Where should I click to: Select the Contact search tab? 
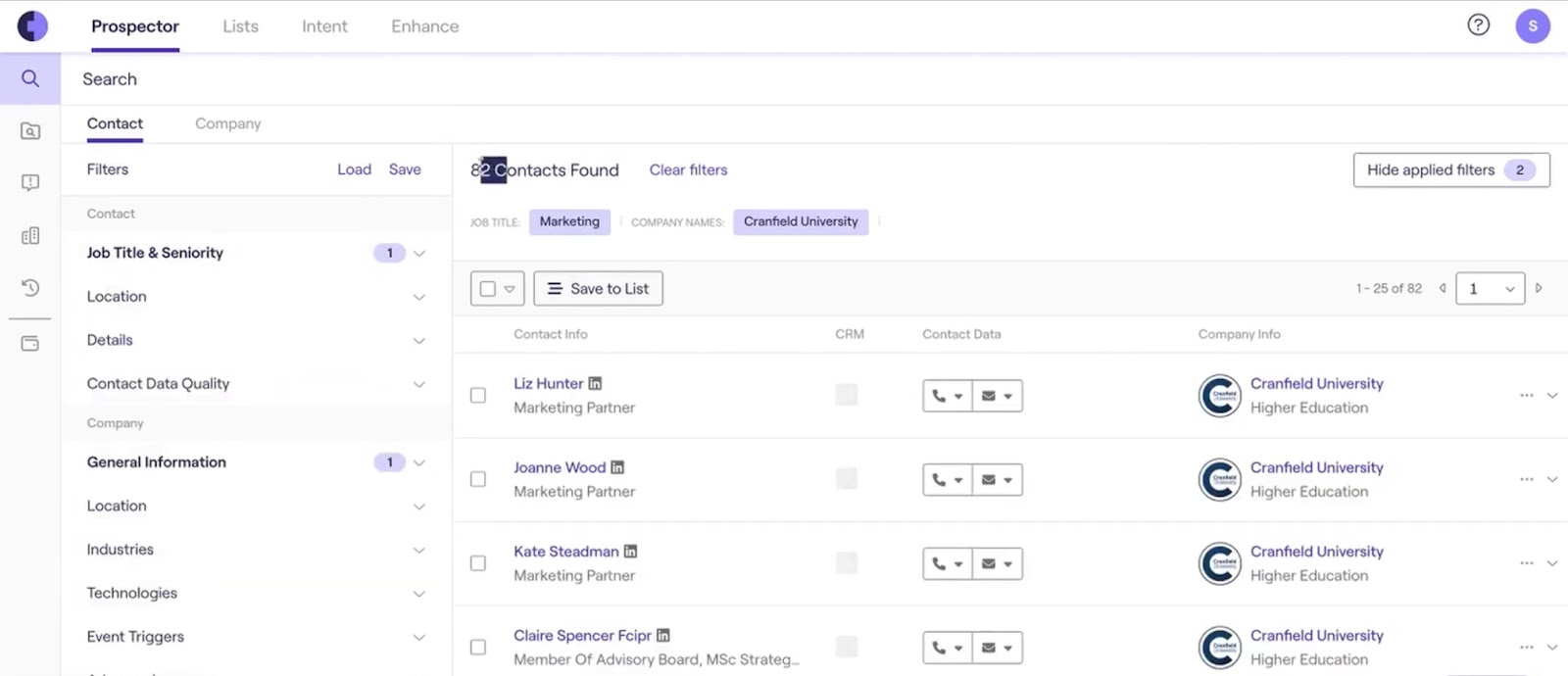coord(115,123)
